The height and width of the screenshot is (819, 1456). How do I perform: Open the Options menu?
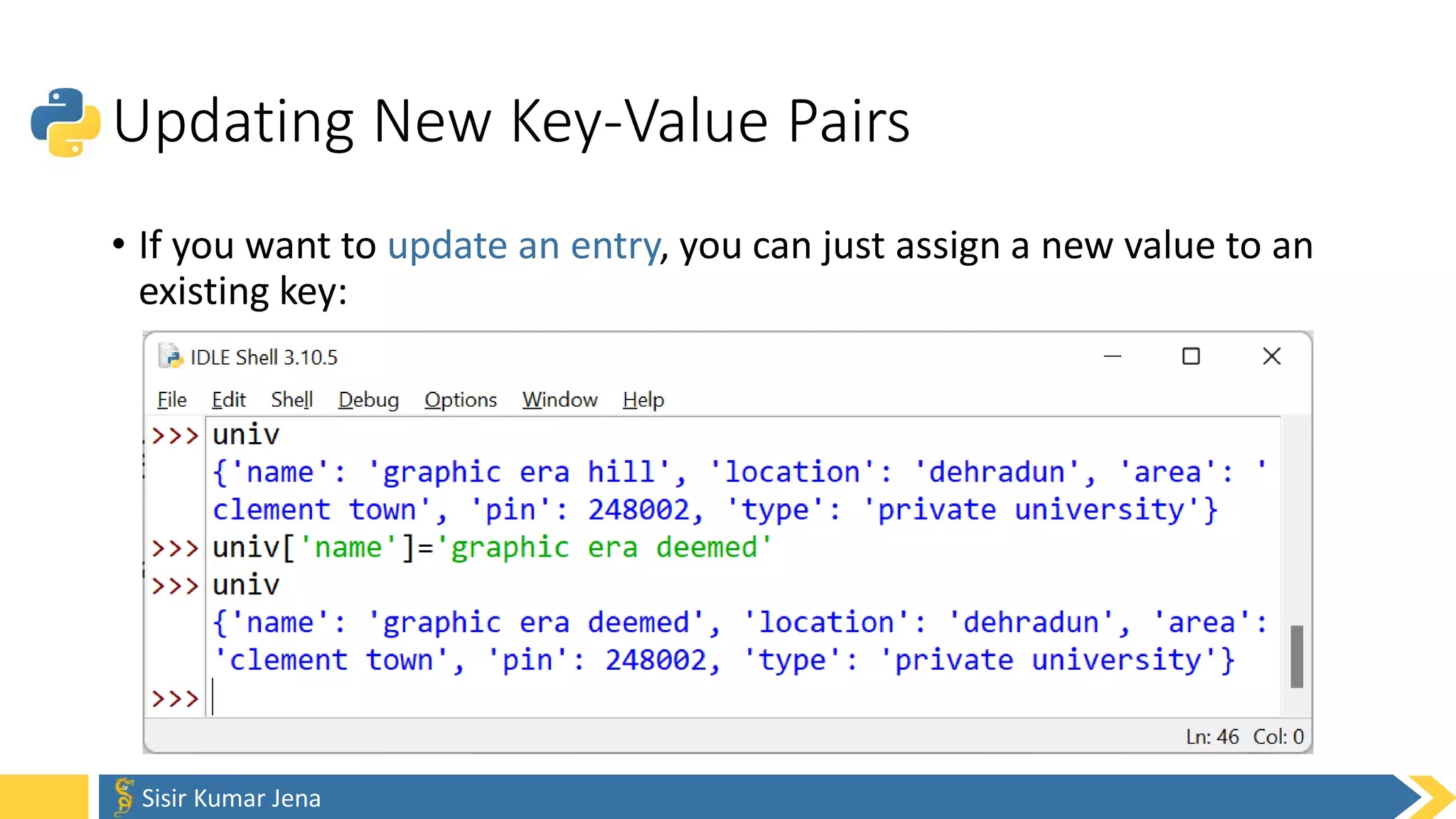(460, 400)
